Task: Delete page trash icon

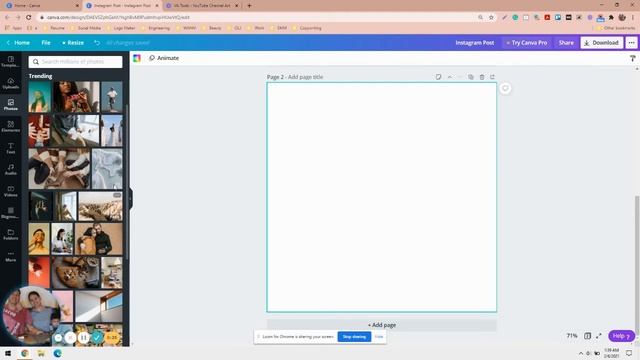Action: click(482, 77)
